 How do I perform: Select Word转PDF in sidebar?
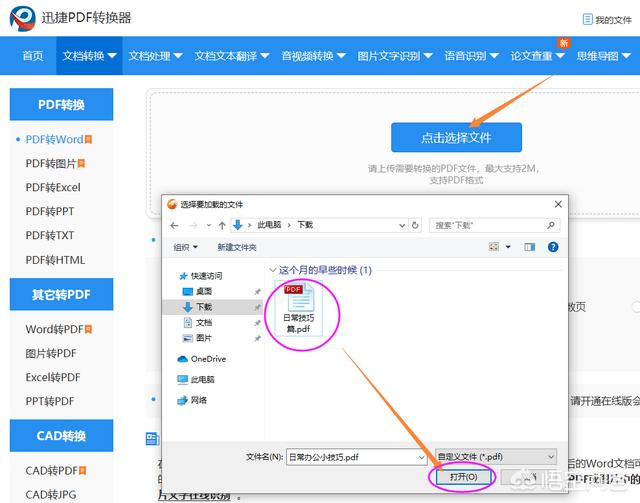54,329
